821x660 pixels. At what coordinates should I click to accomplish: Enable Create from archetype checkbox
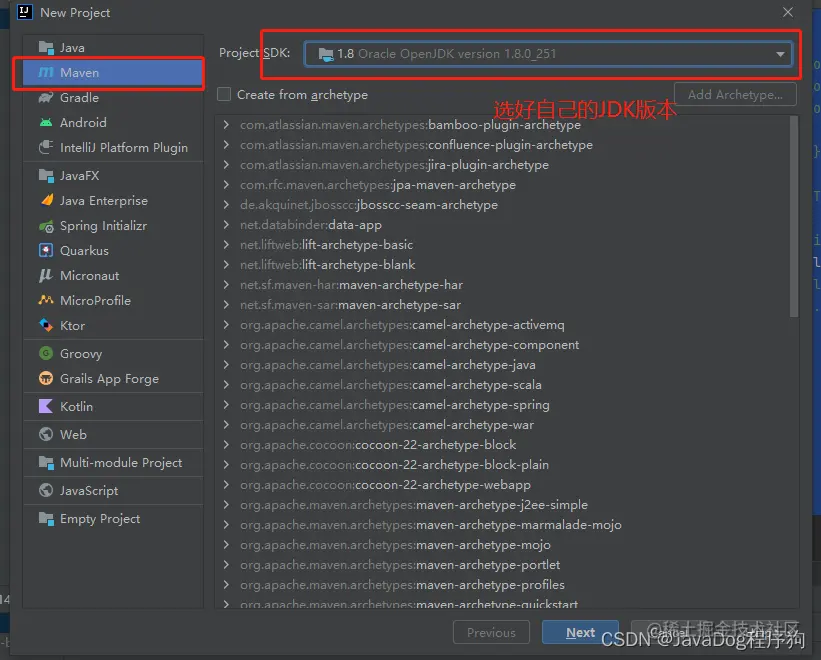point(224,94)
